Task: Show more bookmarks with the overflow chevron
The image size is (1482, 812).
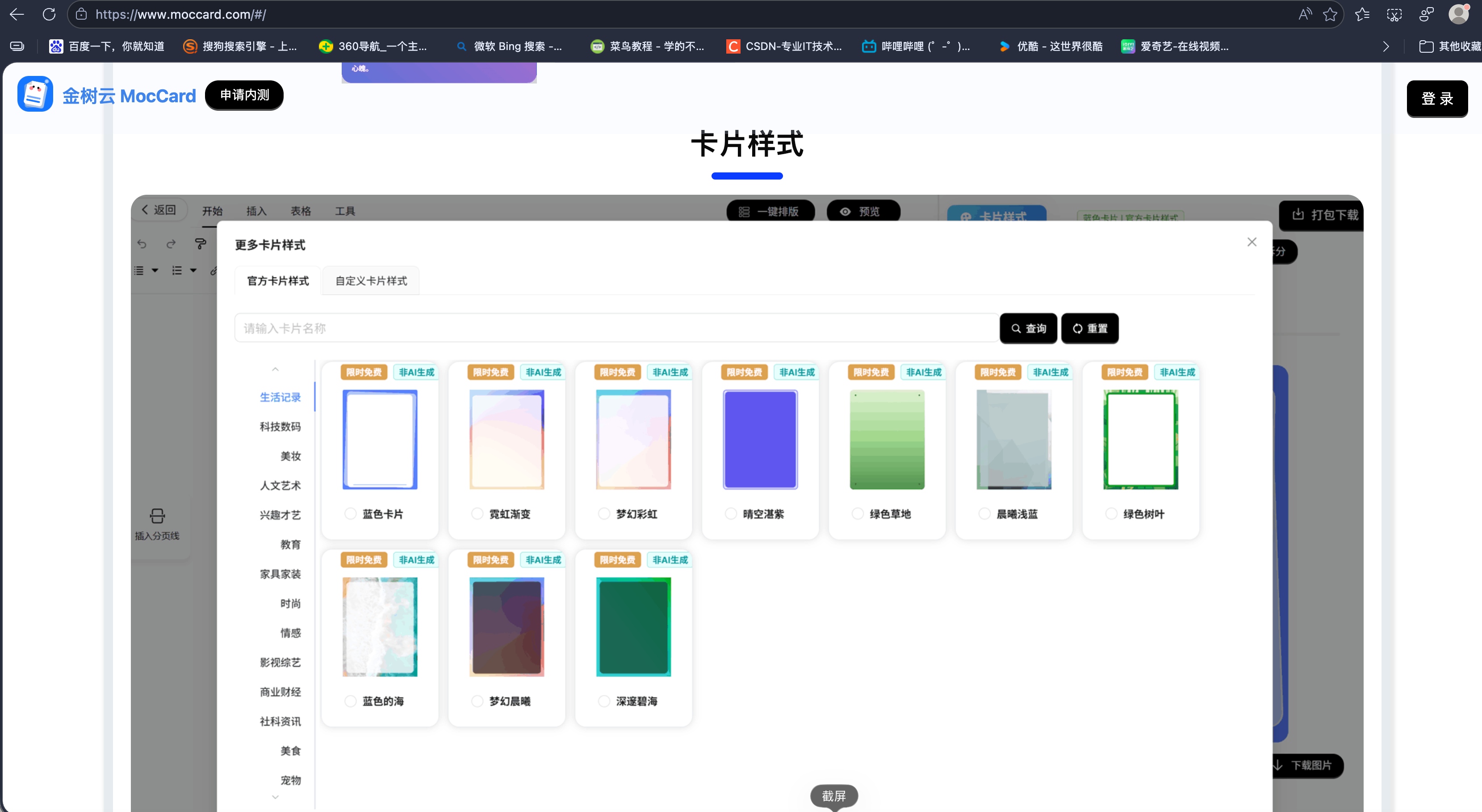Action: [x=1386, y=46]
